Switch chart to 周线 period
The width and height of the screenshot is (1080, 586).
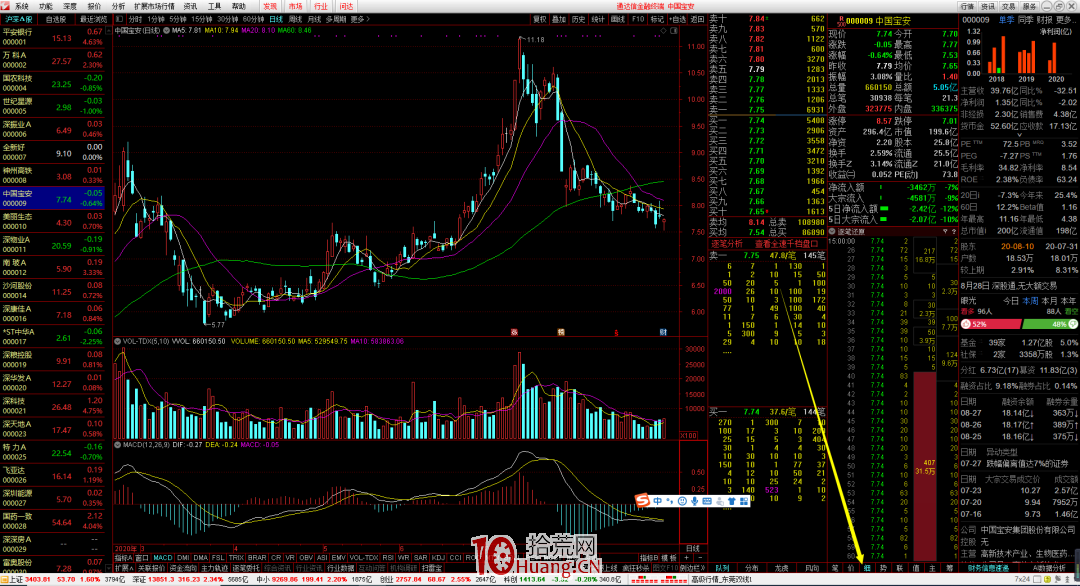click(x=295, y=19)
